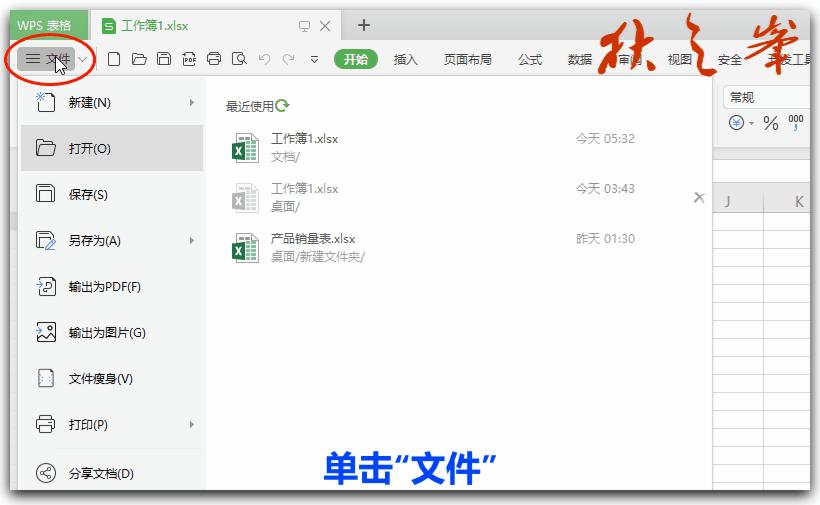Remove the 今天 03:43 entry with X
Image resolution: width=820 pixels, height=505 pixels.
pyautogui.click(x=699, y=198)
